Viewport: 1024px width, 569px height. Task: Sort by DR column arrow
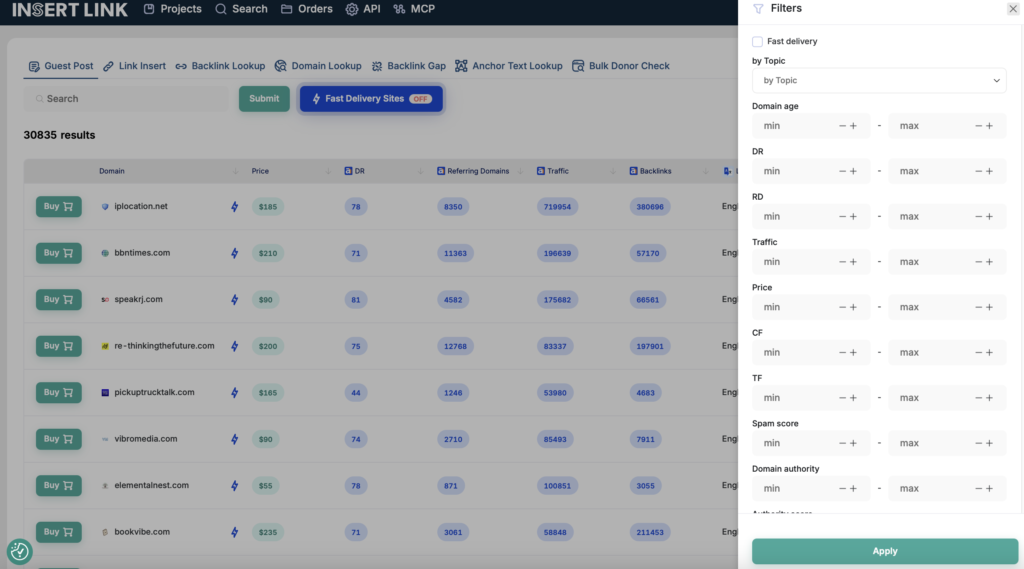(x=420, y=171)
